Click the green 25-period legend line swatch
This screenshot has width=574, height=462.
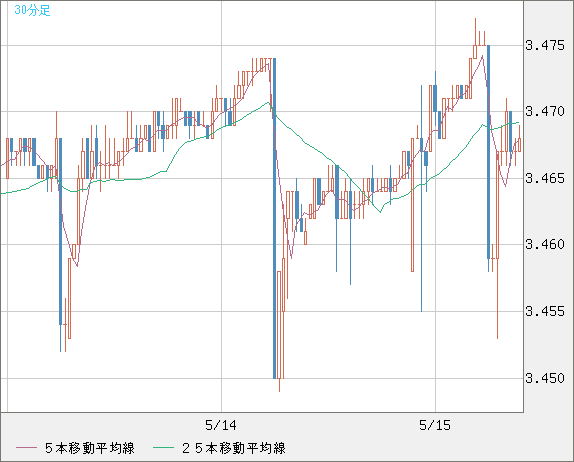163,448
